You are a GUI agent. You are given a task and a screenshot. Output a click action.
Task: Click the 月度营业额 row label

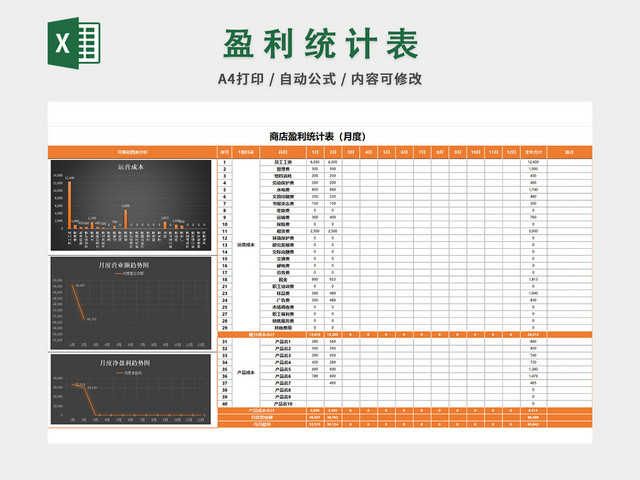click(262, 418)
